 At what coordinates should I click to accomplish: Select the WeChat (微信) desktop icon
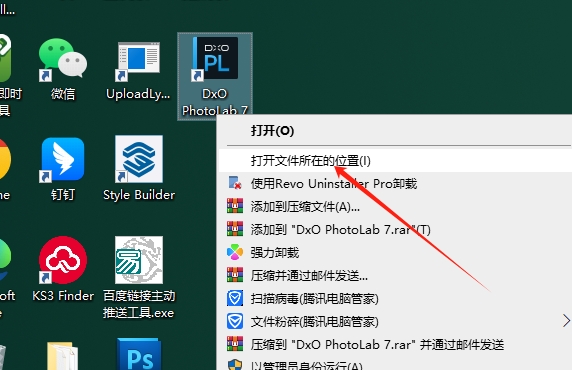(x=63, y=69)
